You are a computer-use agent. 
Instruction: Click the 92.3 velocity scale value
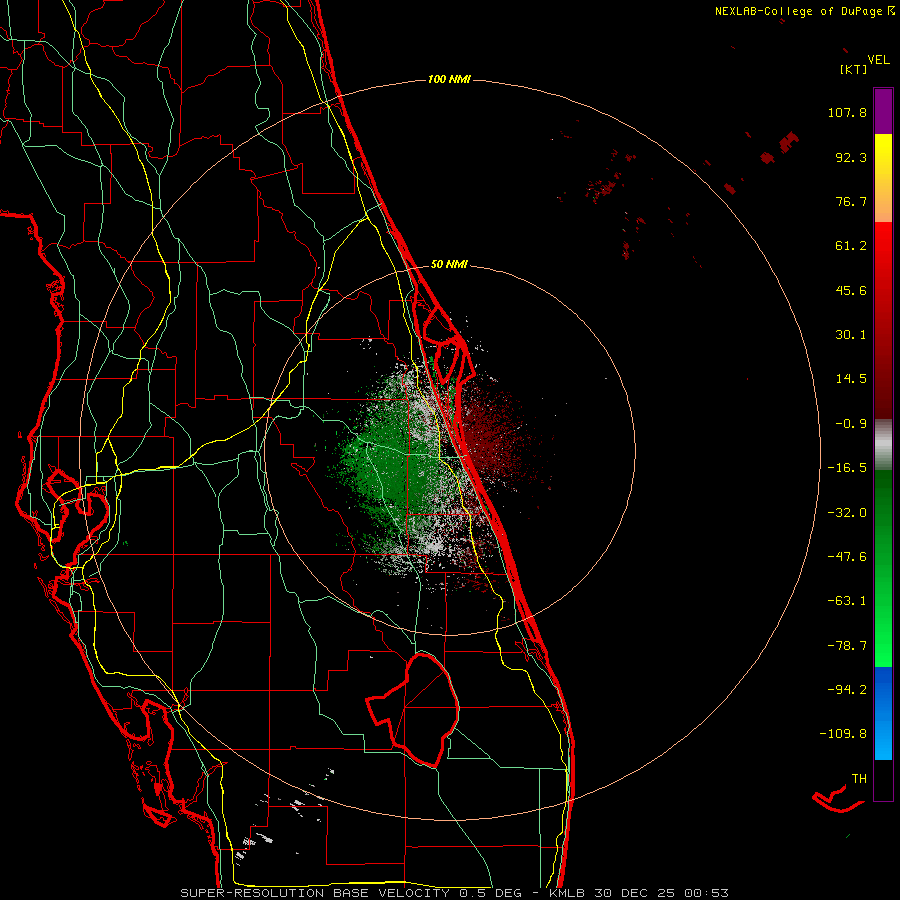click(851, 157)
